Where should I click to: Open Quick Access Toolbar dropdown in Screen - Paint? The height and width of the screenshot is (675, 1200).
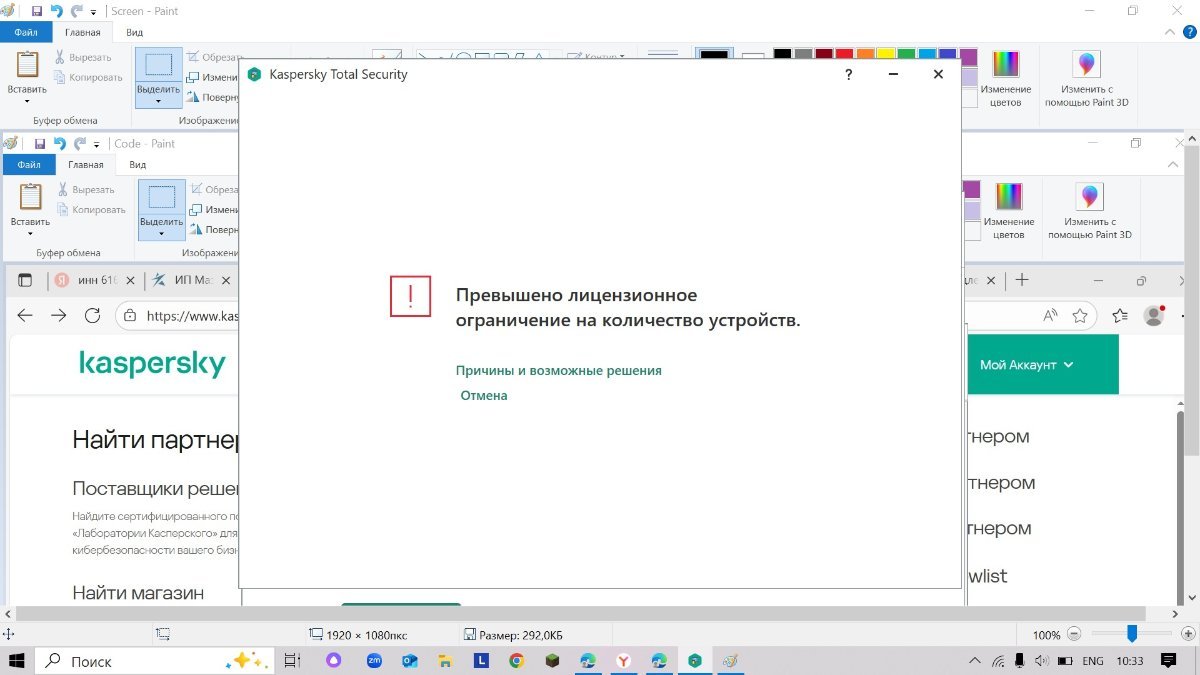coord(94,12)
